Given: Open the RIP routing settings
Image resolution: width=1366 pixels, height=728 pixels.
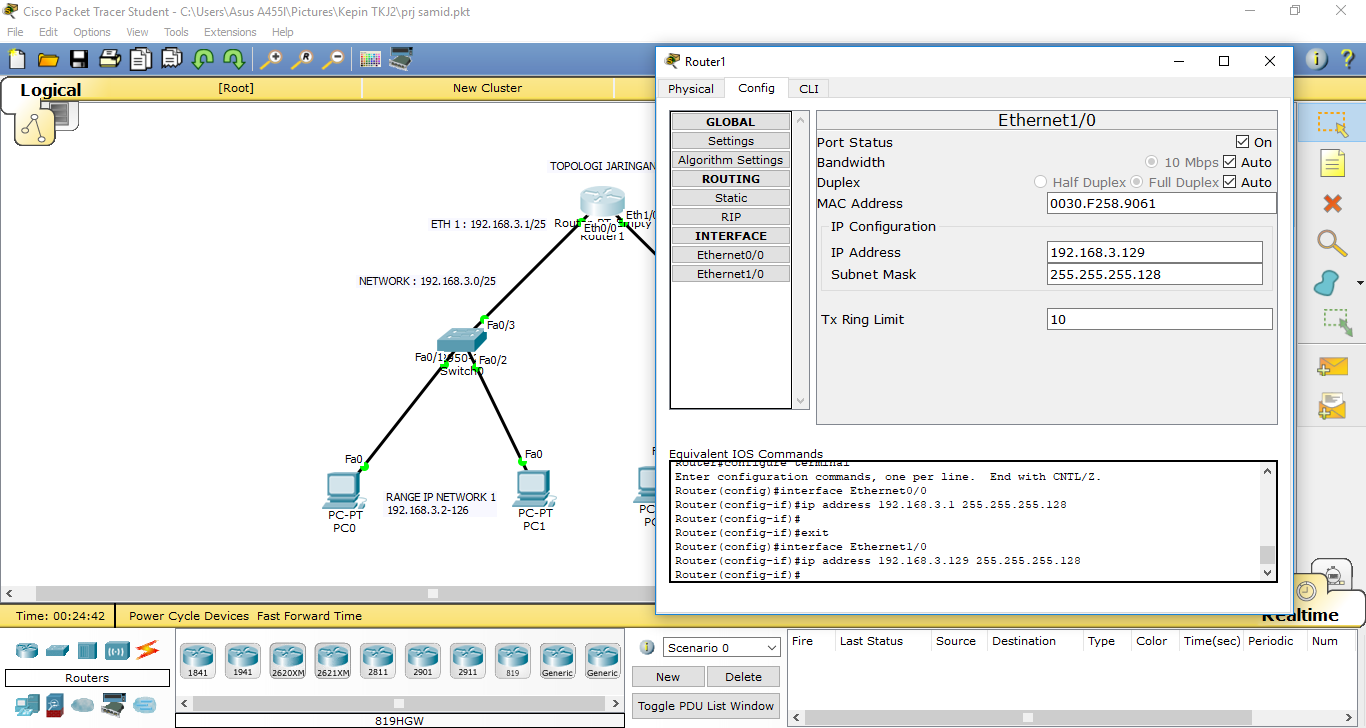Looking at the screenshot, I should pos(731,217).
